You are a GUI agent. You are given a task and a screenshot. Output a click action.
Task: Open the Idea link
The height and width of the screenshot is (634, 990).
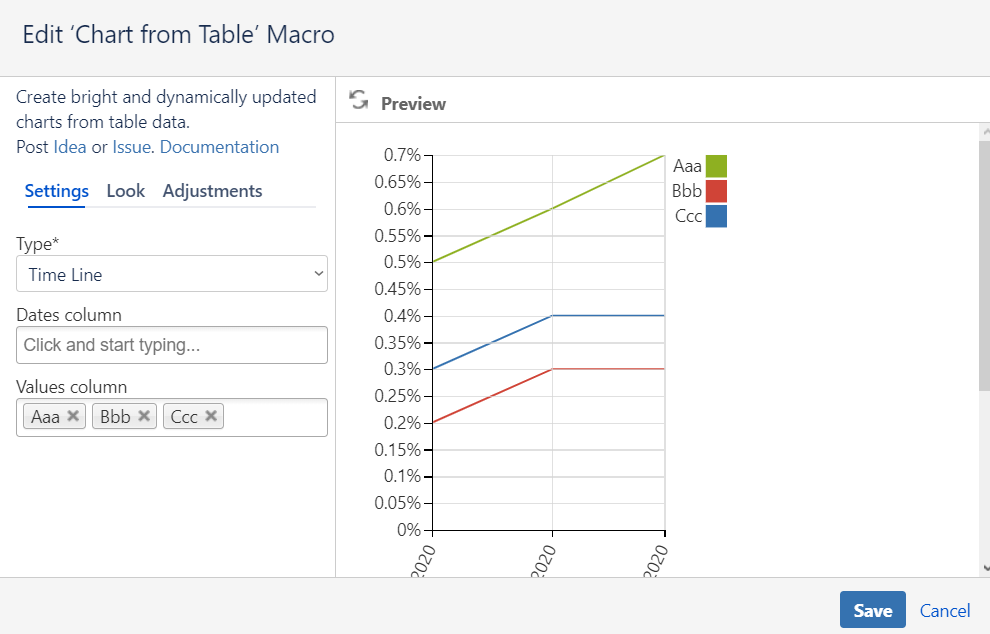coord(70,147)
